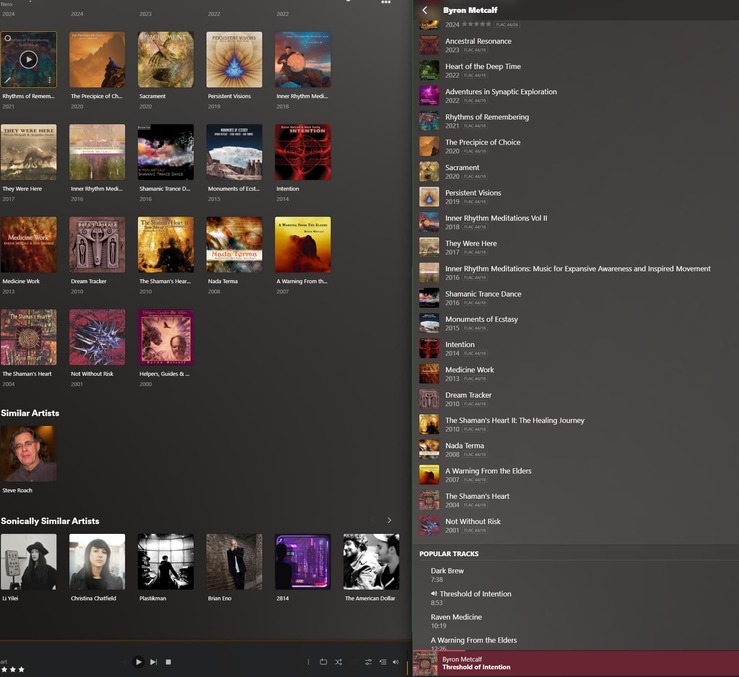
Task: Open the Persistent Visions album cover
Action: pyautogui.click(x=234, y=59)
